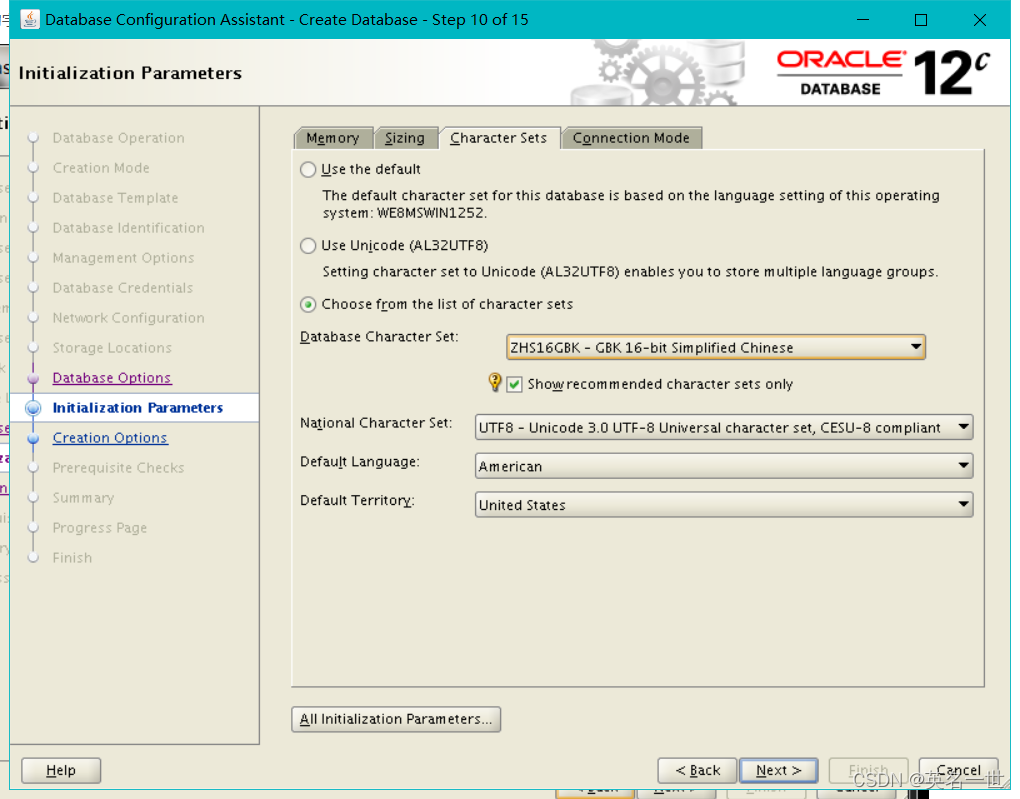Open the Database Character Set dropdown

tap(716, 347)
